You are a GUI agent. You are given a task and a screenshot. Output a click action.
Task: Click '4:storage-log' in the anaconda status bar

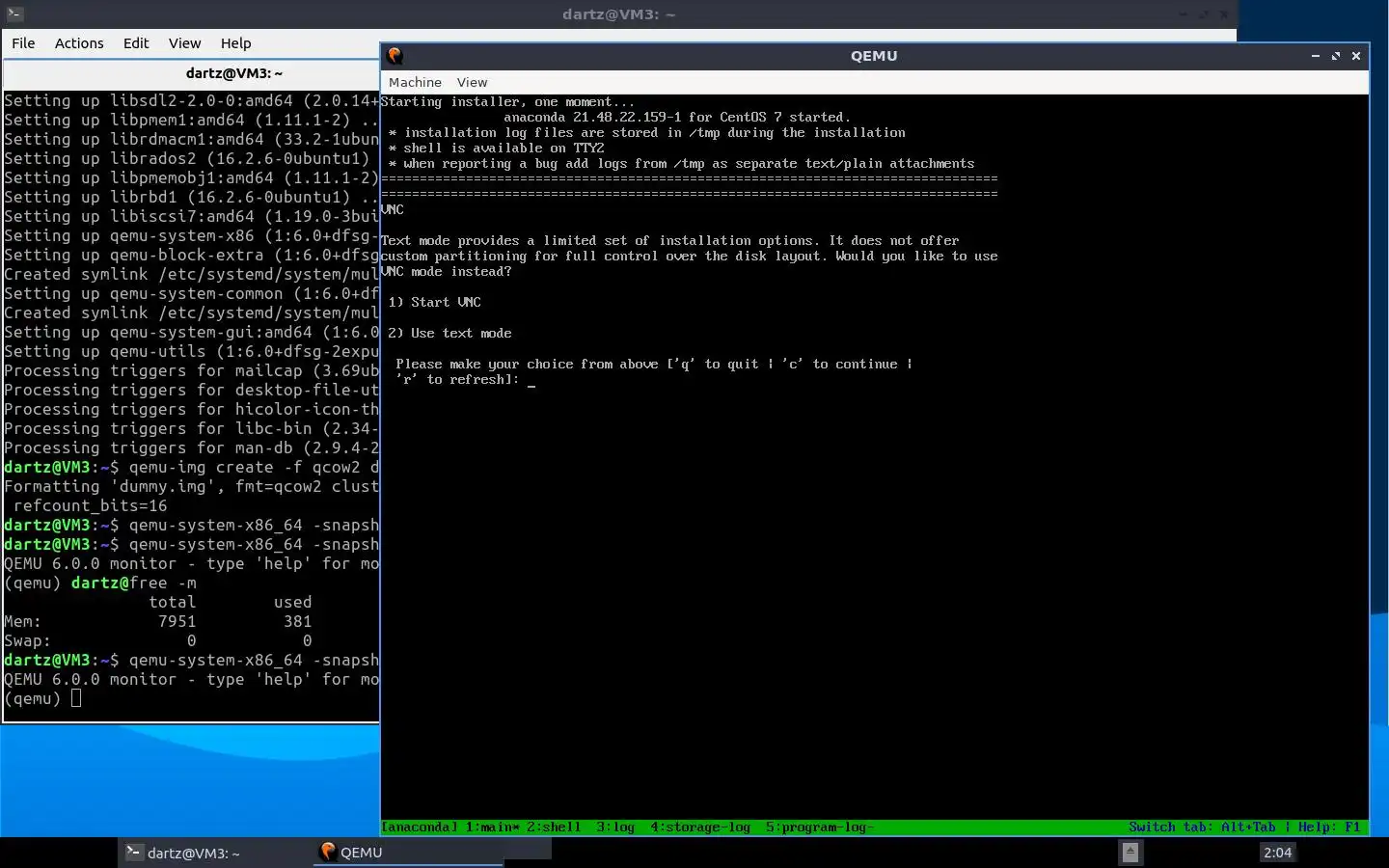pos(700,827)
